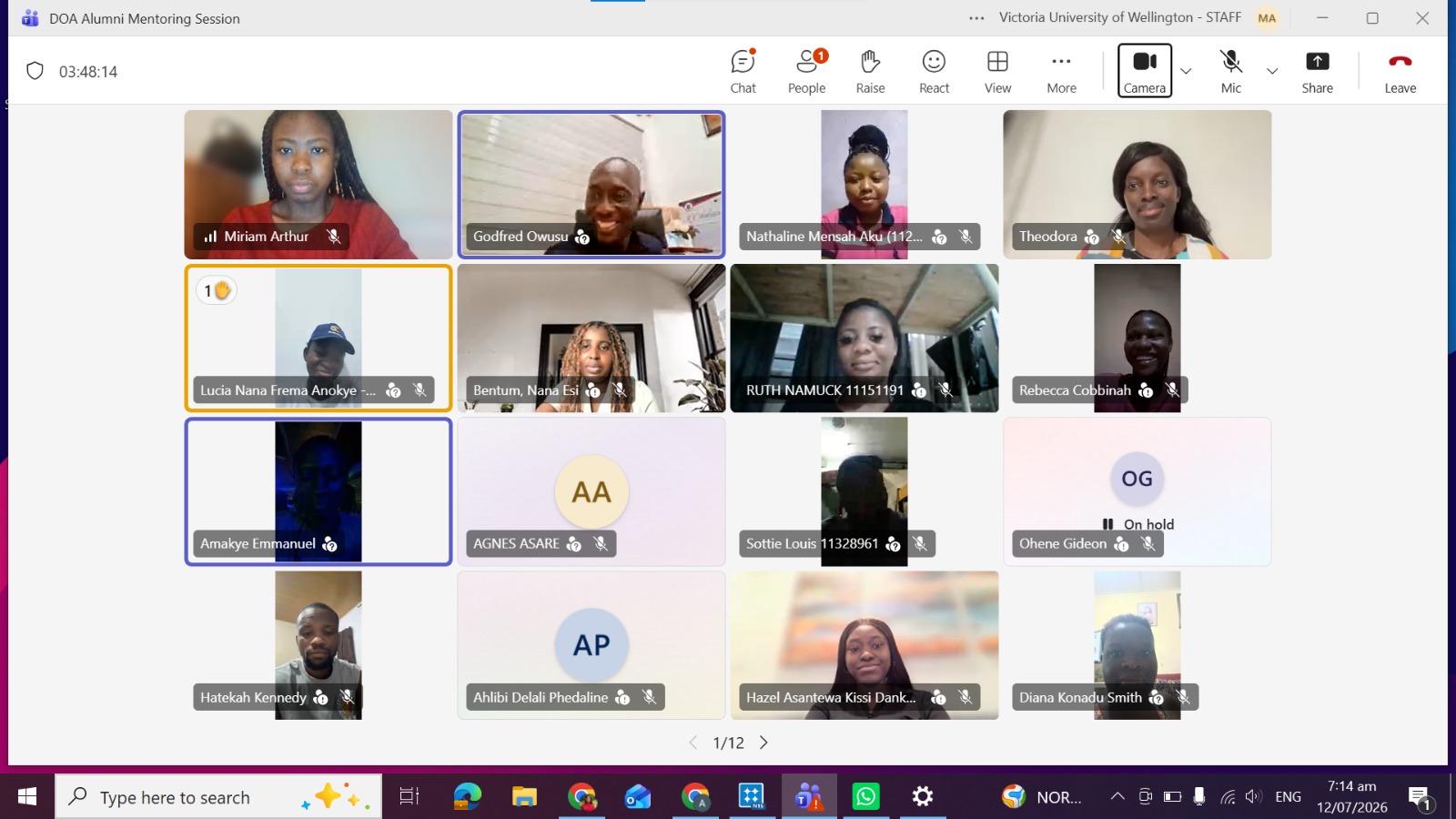Select Miriam Arthur's video tile
The height and width of the screenshot is (819, 1456).
pos(318,185)
